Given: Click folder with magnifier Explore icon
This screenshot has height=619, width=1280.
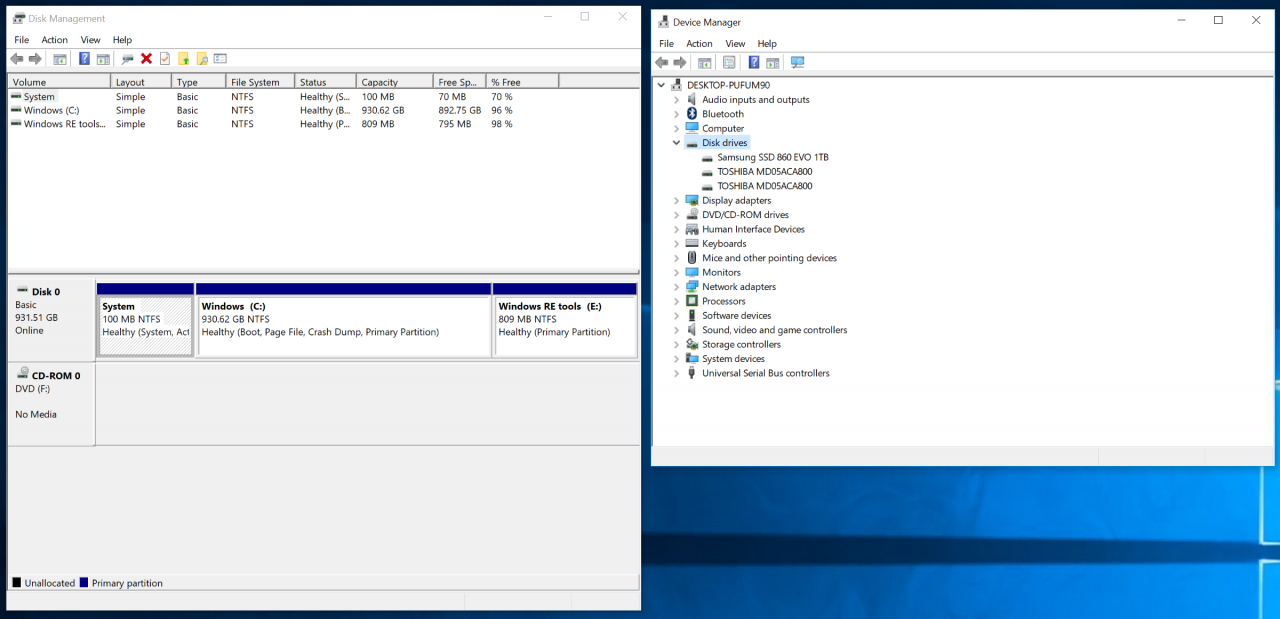Looking at the screenshot, I should point(201,59).
